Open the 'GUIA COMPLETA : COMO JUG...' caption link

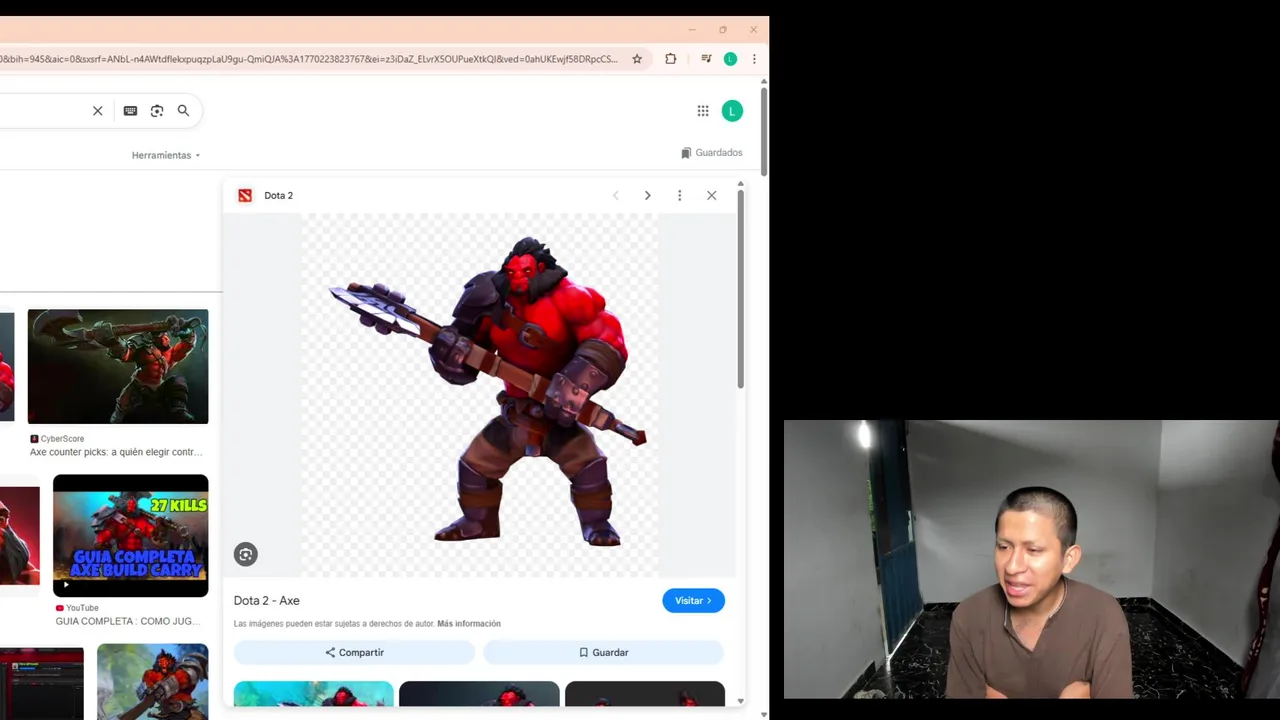coord(128,621)
